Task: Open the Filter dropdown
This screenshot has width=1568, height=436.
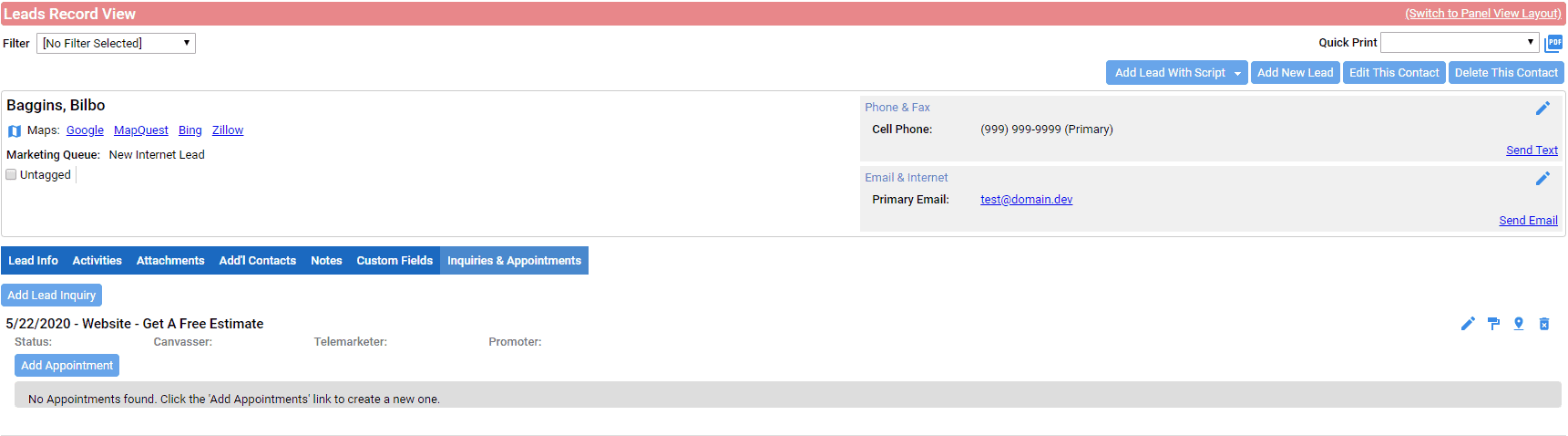Action: click(116, 43)
